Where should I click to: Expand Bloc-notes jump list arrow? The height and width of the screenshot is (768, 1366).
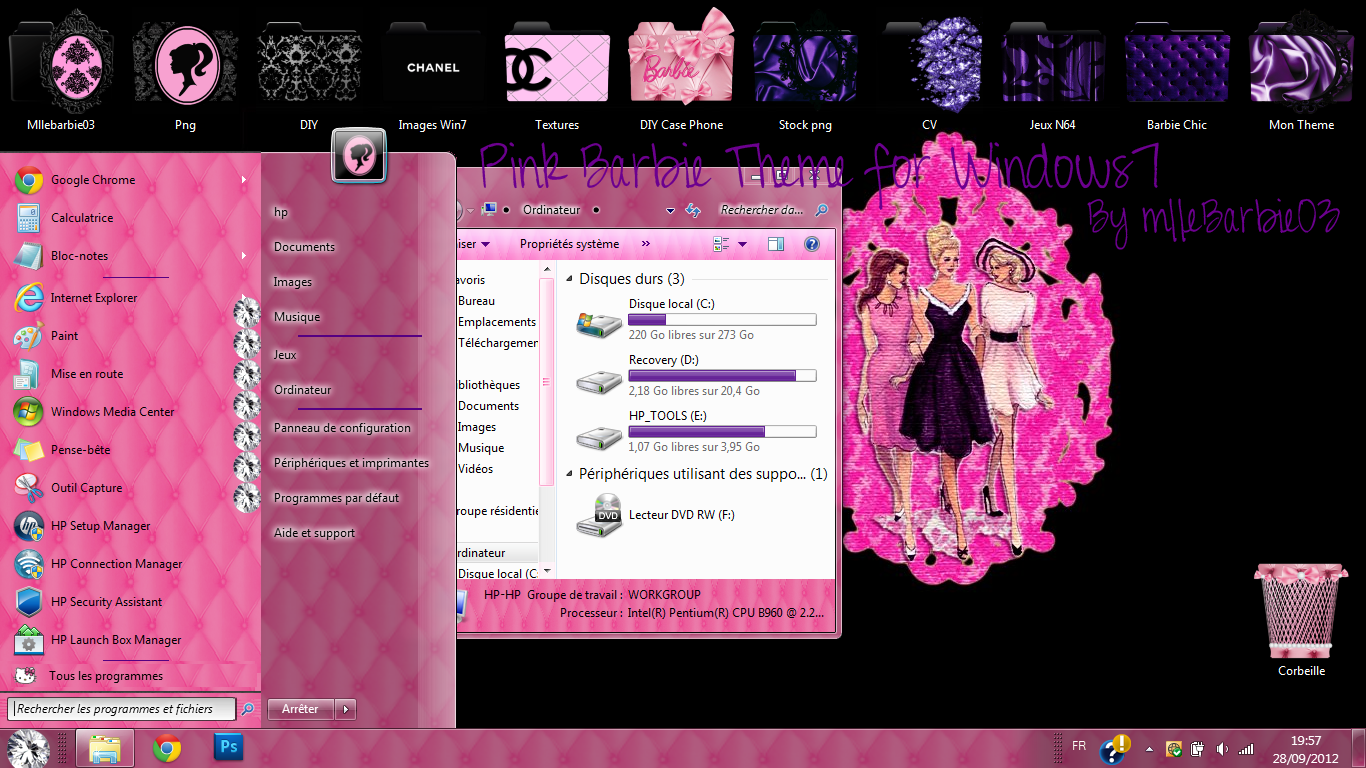[x=243, y=256]
